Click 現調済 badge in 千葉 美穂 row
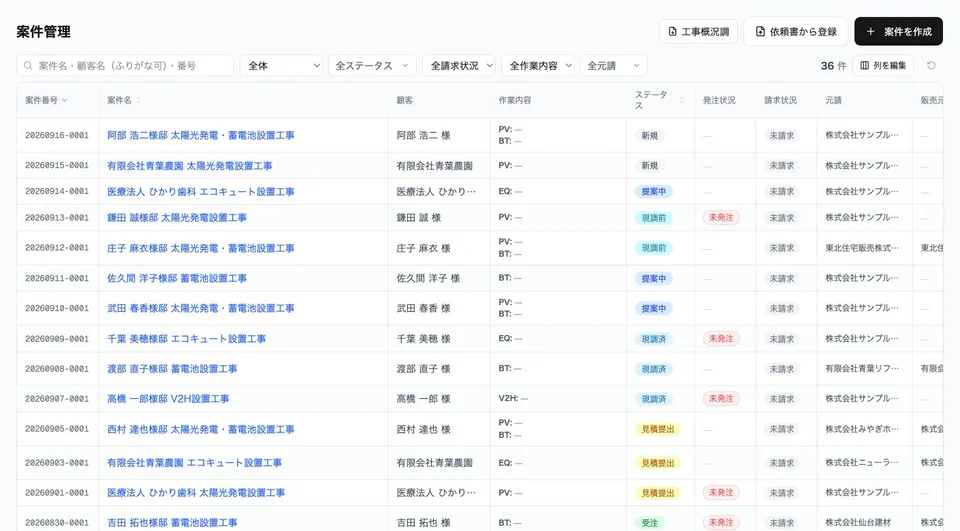The height and width of the screenshot is (531, 960). [654, 339]
